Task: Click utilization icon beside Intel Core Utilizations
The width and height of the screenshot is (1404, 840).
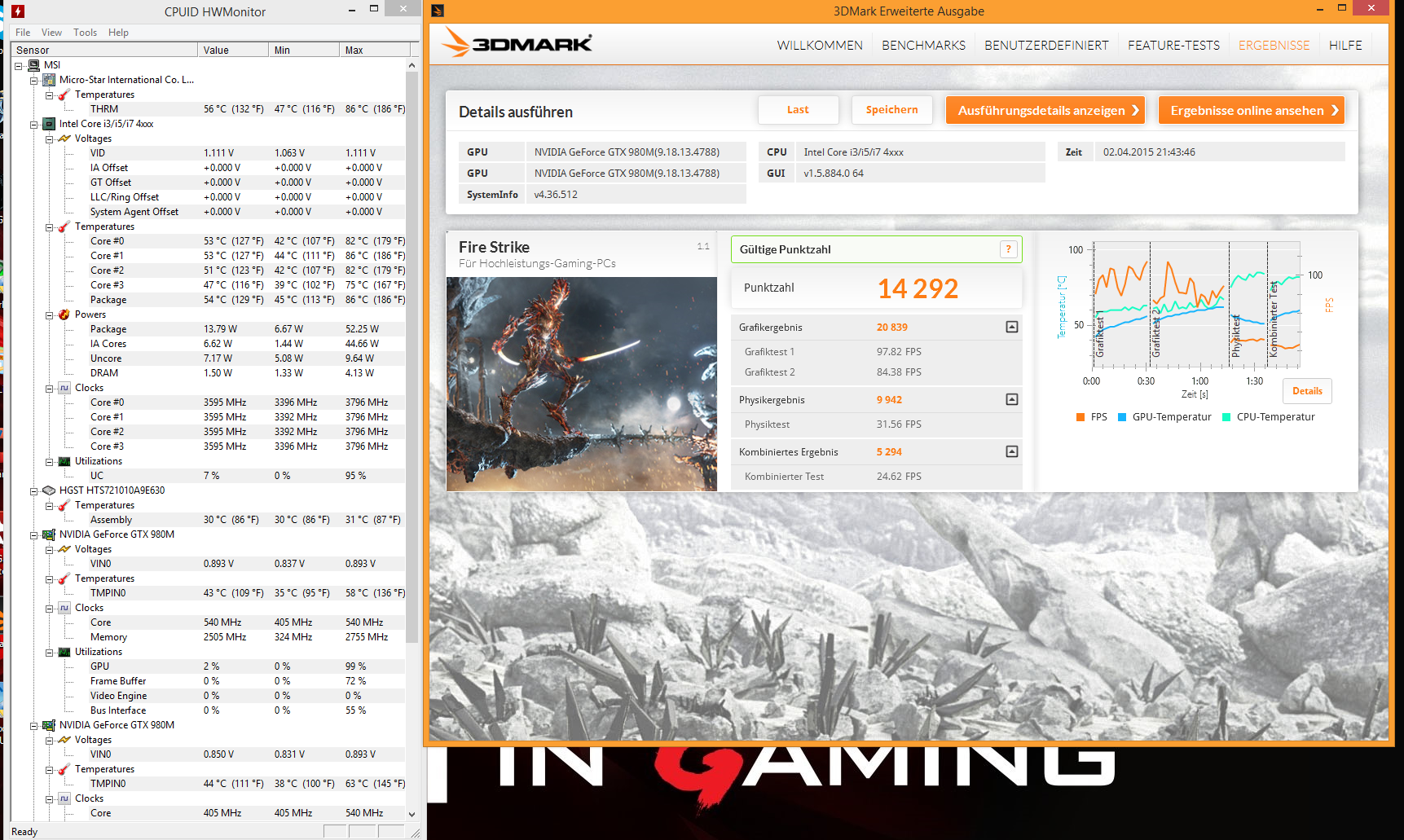Action: tap(64, 461)
